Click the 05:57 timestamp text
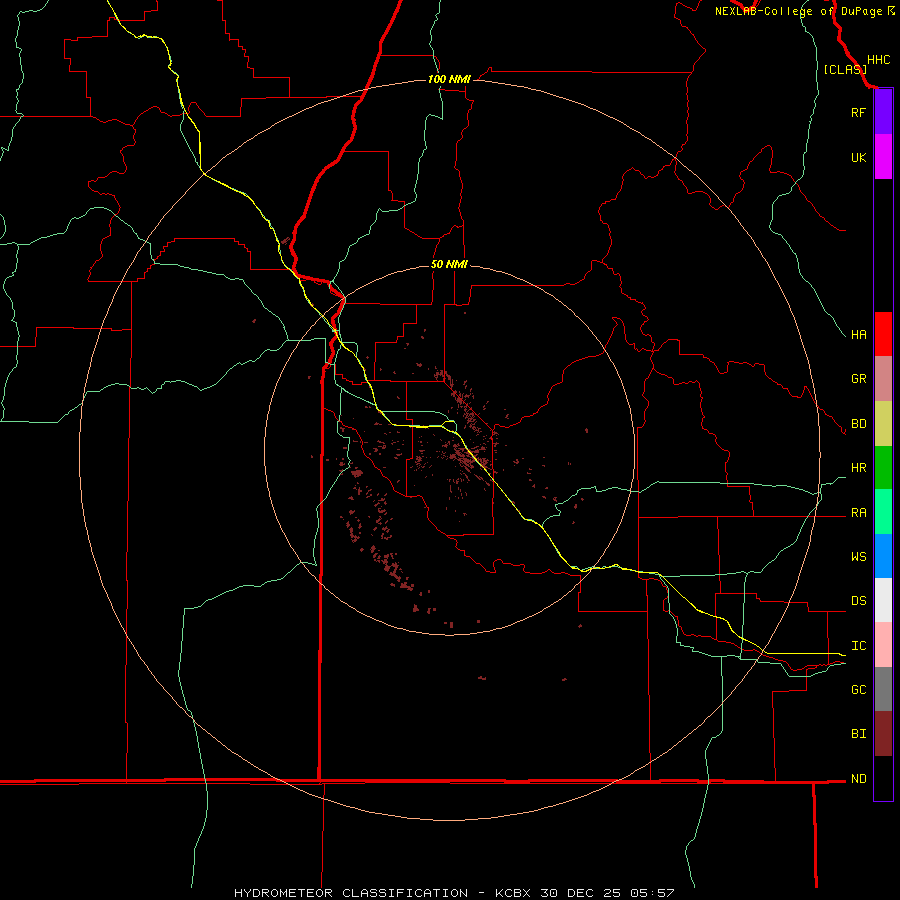 (652, 893)
